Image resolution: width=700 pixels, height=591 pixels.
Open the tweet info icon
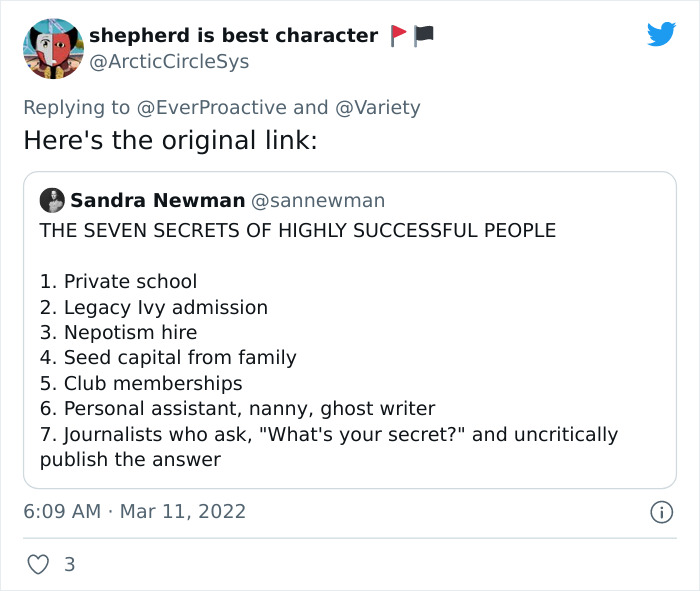pos(660,512)
